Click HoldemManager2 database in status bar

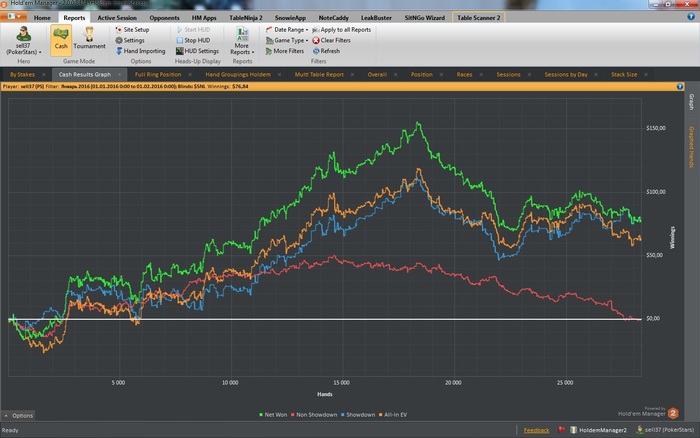pos(598,430)
